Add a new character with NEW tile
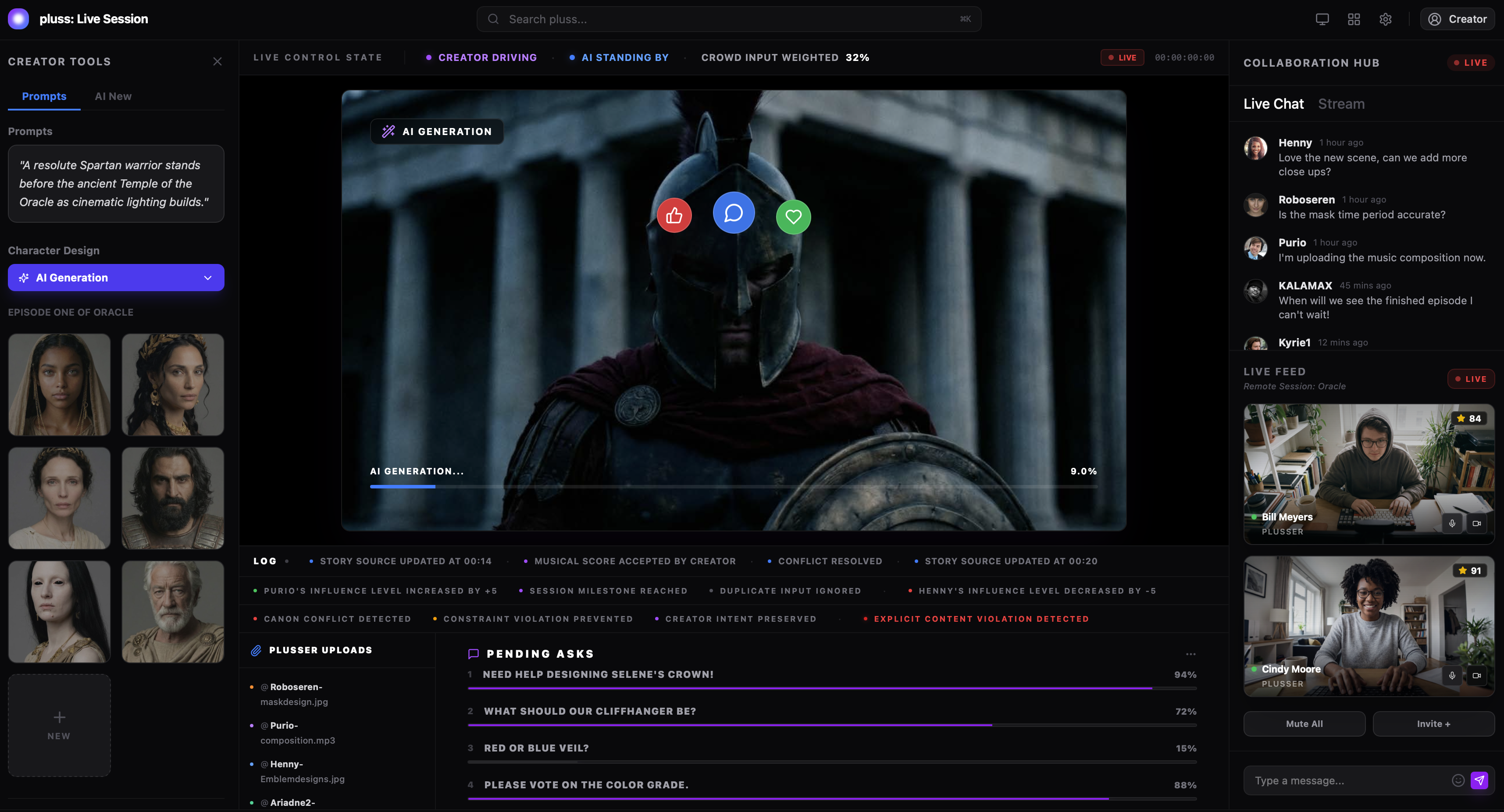 click(x=59, y=724)
